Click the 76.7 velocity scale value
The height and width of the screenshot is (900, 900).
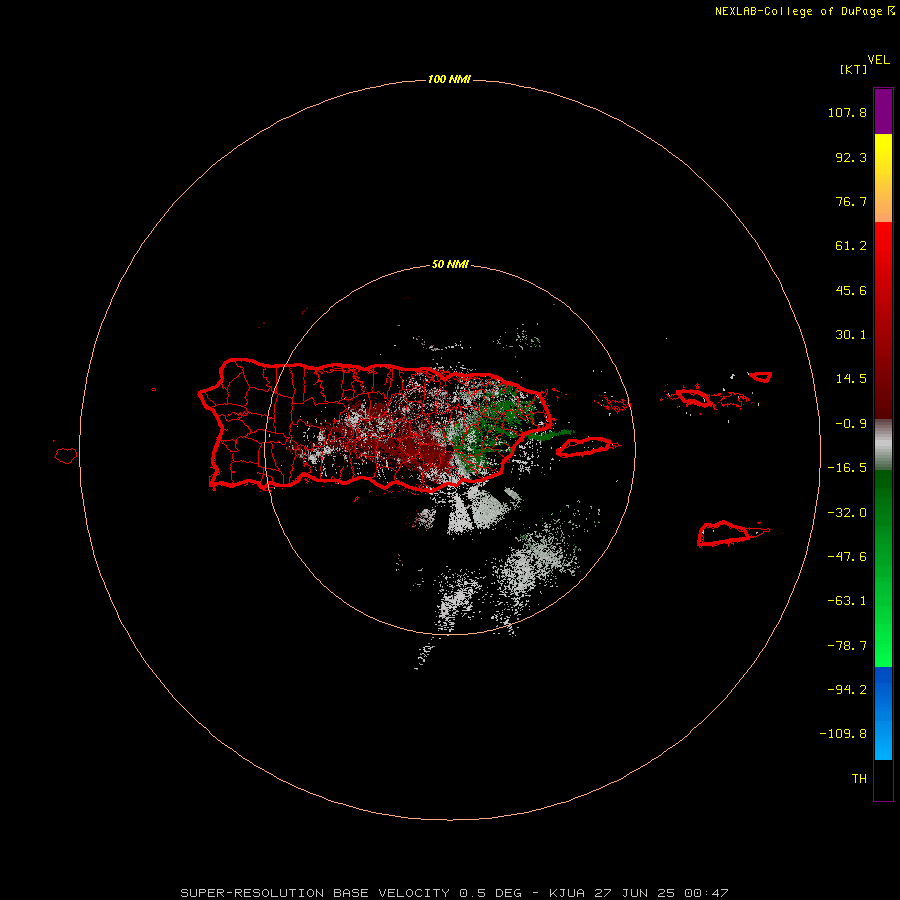(x=851, y=201)
